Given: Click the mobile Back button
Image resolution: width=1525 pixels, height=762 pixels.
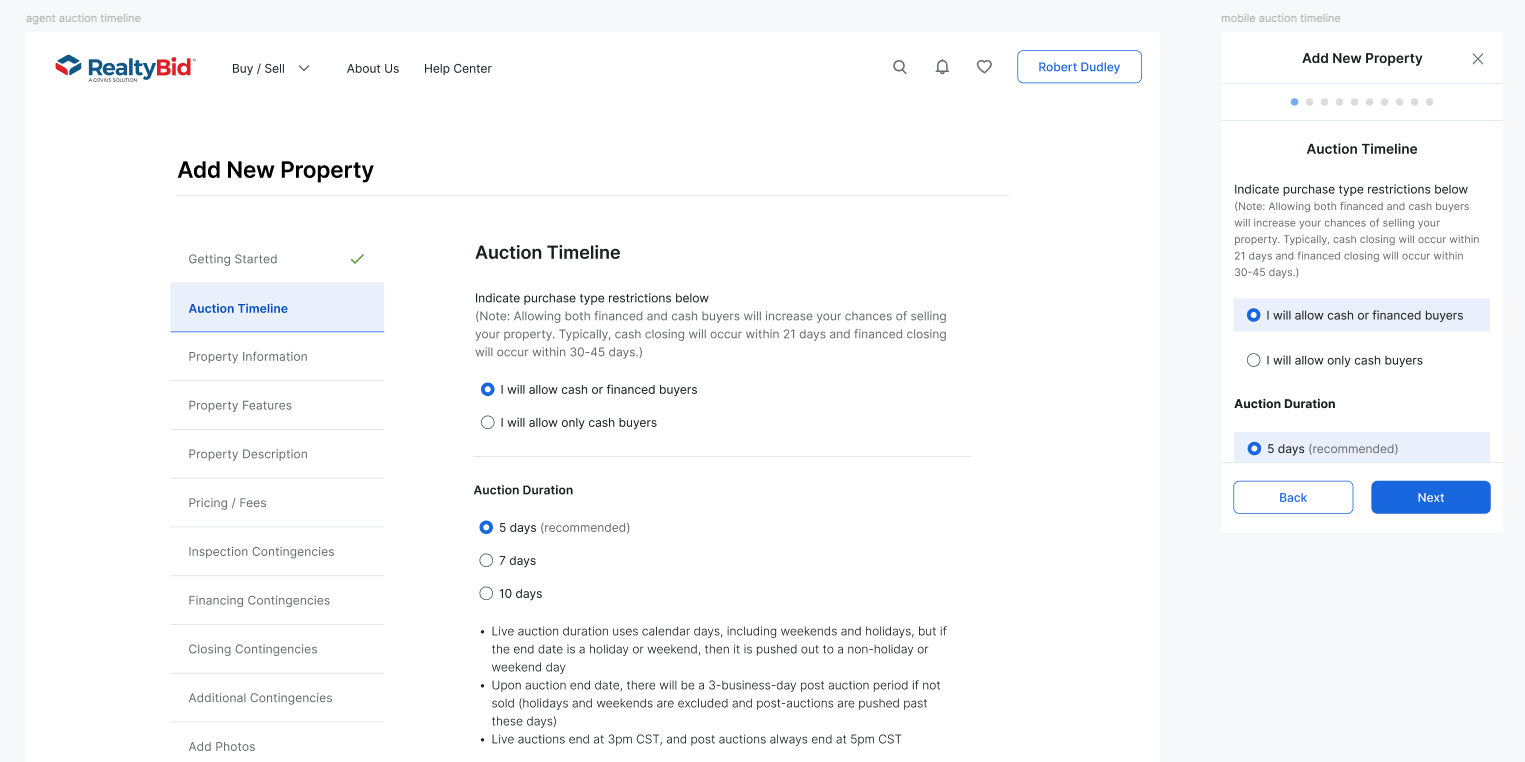Looking at the screenshot, I should point(1293,498).
